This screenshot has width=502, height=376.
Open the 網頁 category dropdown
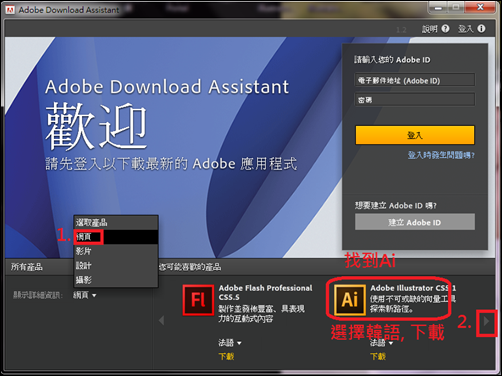(x=85, y=295)
